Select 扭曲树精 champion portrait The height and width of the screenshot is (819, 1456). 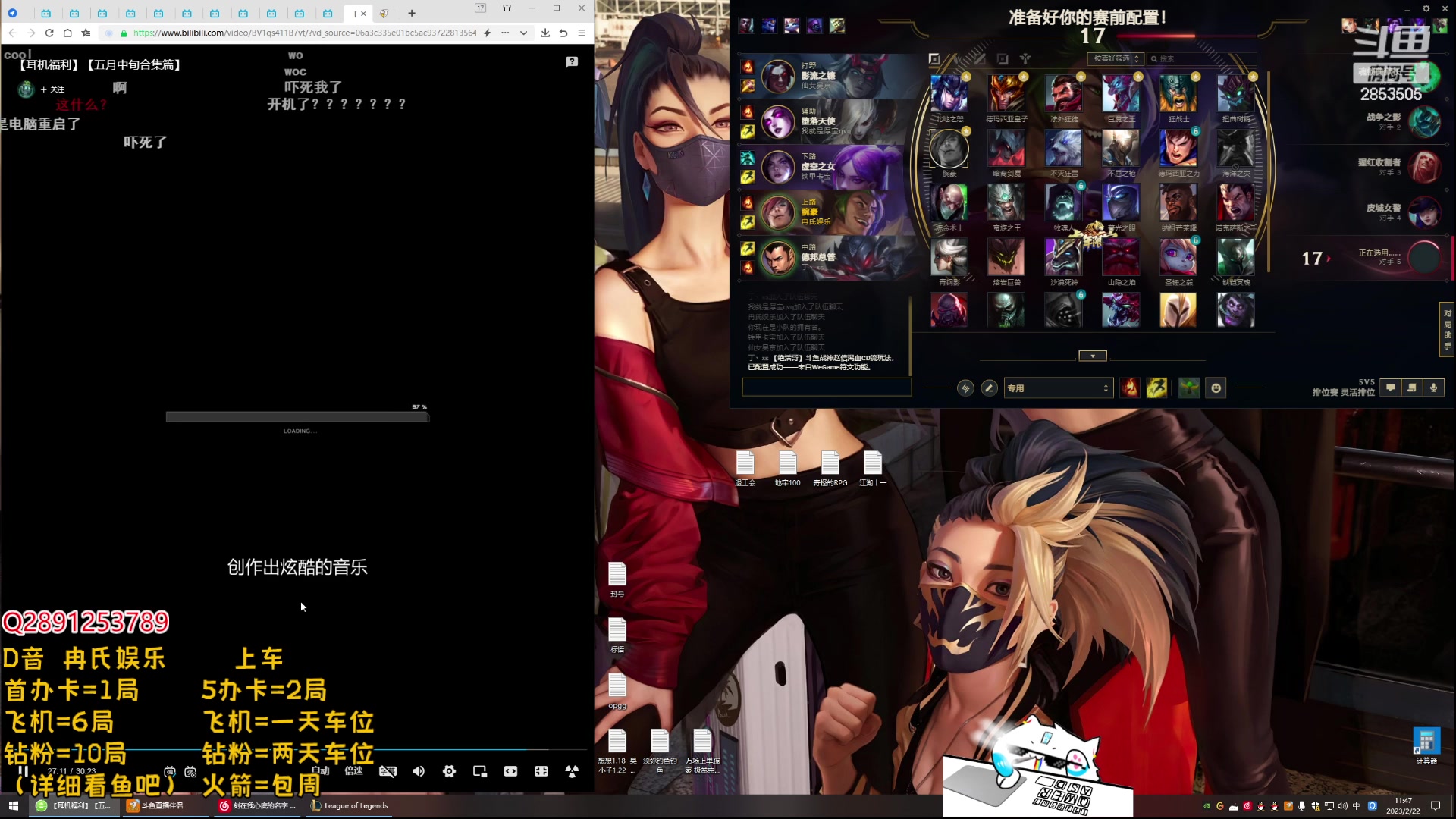(x=1235, y=94)
